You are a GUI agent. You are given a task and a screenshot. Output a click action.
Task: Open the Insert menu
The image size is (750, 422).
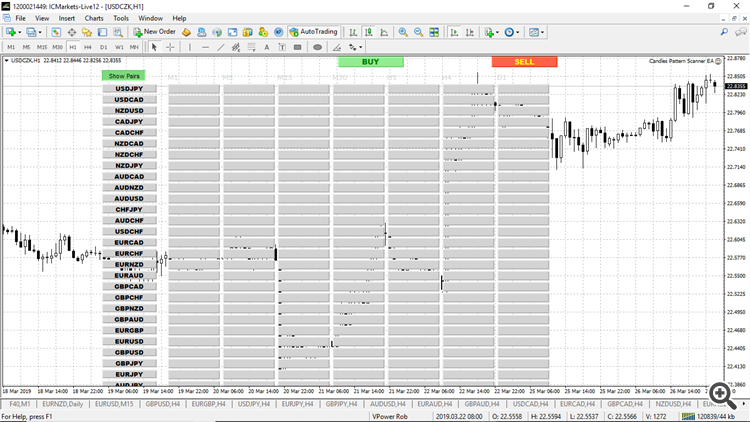(x=67, y=18)
